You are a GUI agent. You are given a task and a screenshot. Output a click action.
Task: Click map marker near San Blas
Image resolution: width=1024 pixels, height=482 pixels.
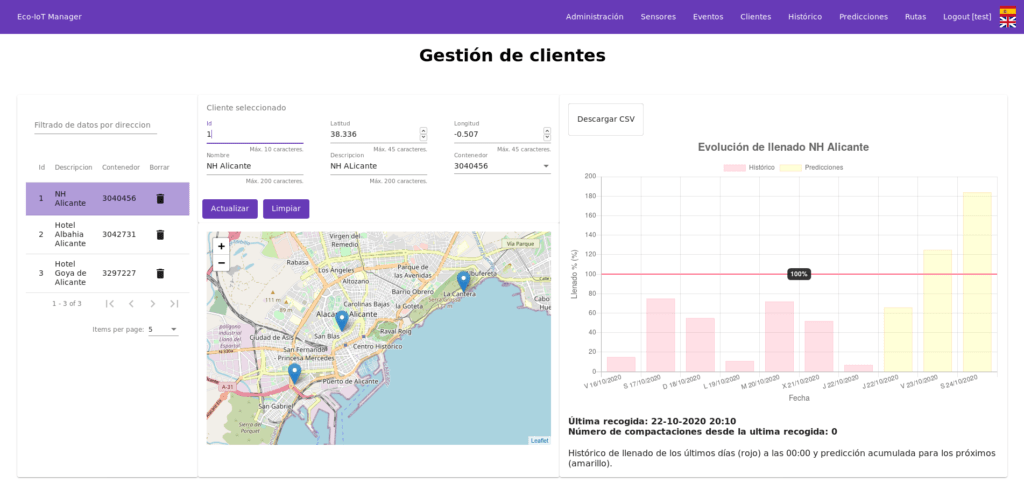342,321
